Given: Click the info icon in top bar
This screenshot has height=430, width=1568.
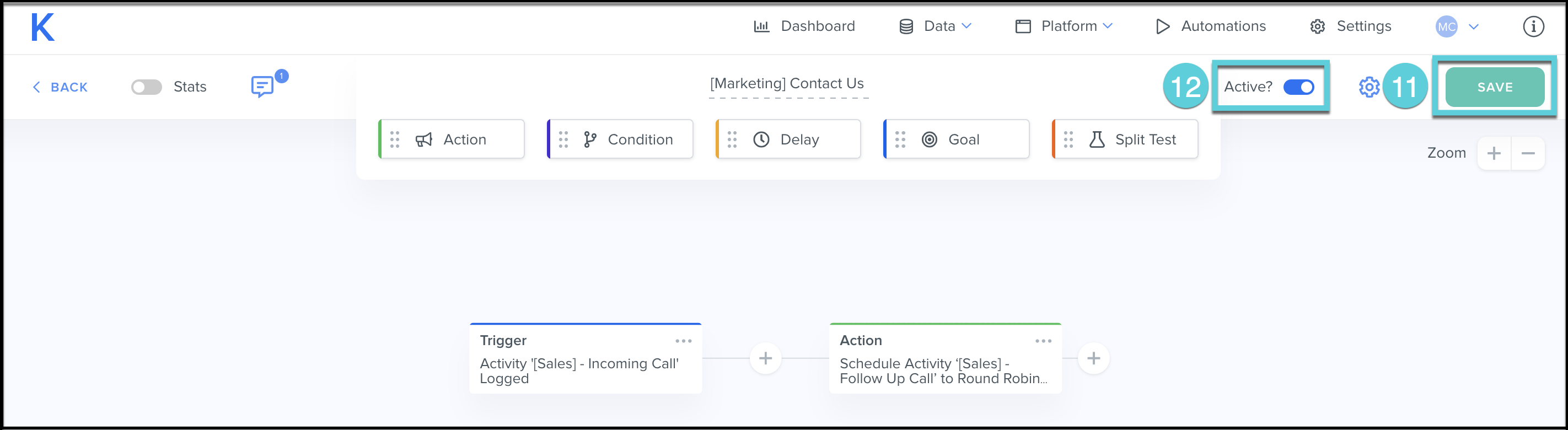Looking at the screenshot, I should coord(1533,27).
